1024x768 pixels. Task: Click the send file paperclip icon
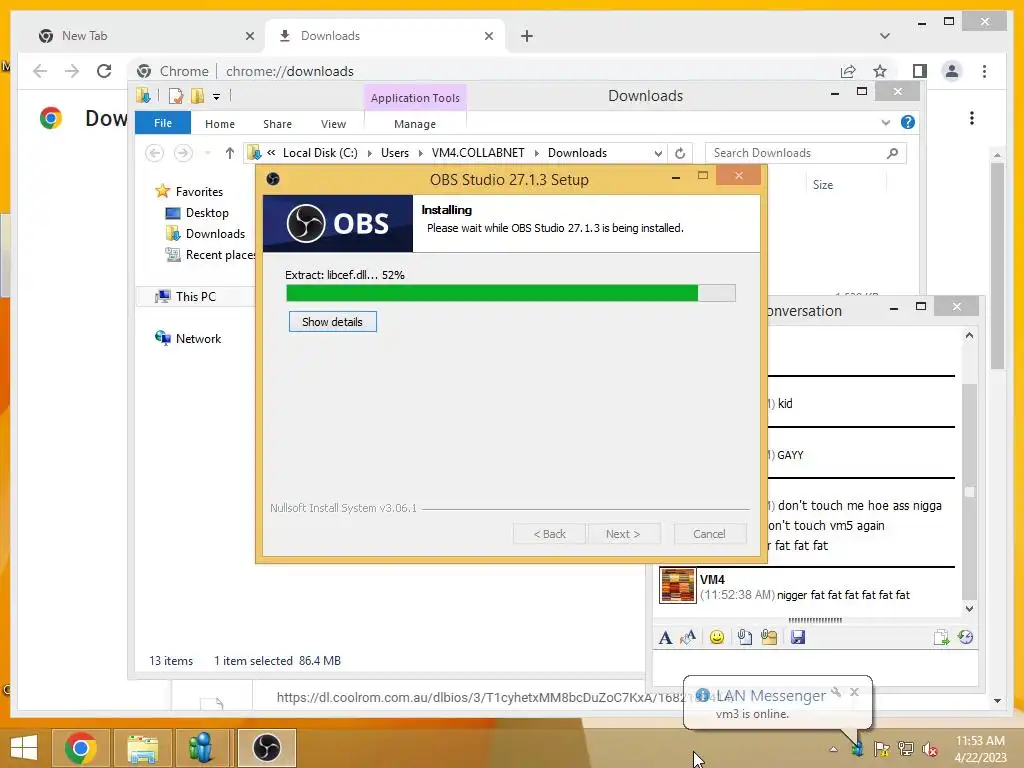(x=744, y=637)
